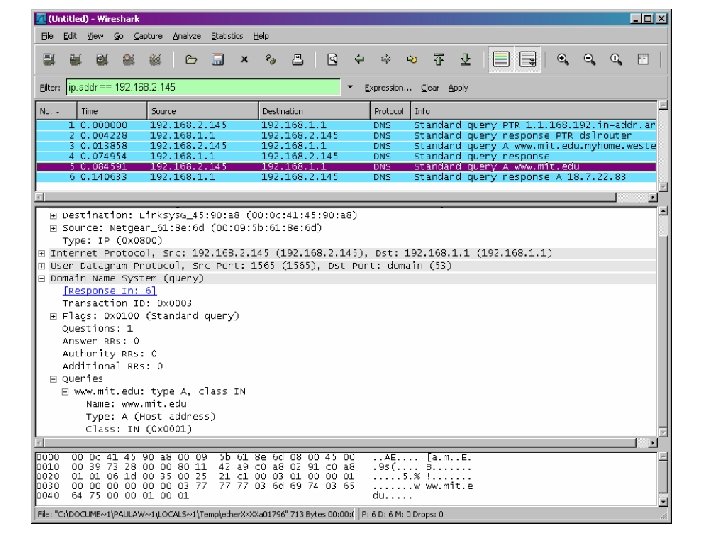Collapse the Domain Name System node

(42, 278)
